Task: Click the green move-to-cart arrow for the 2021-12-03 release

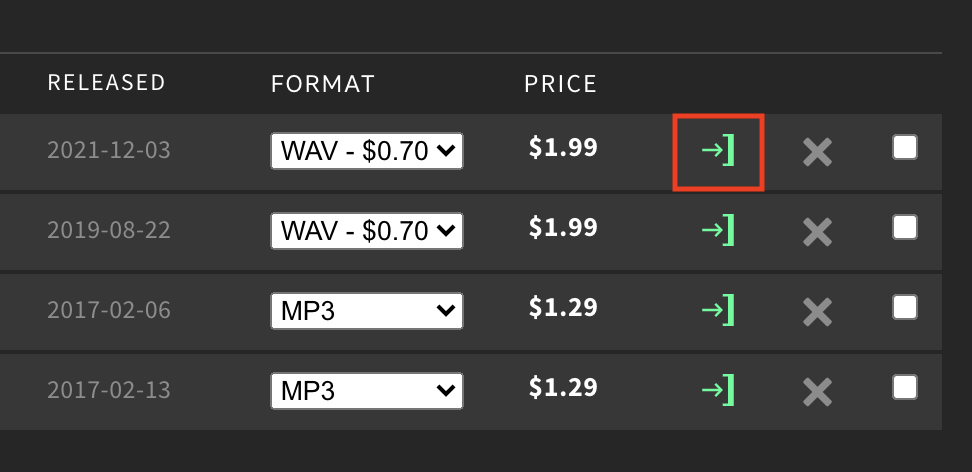Action: coord(718,150)
